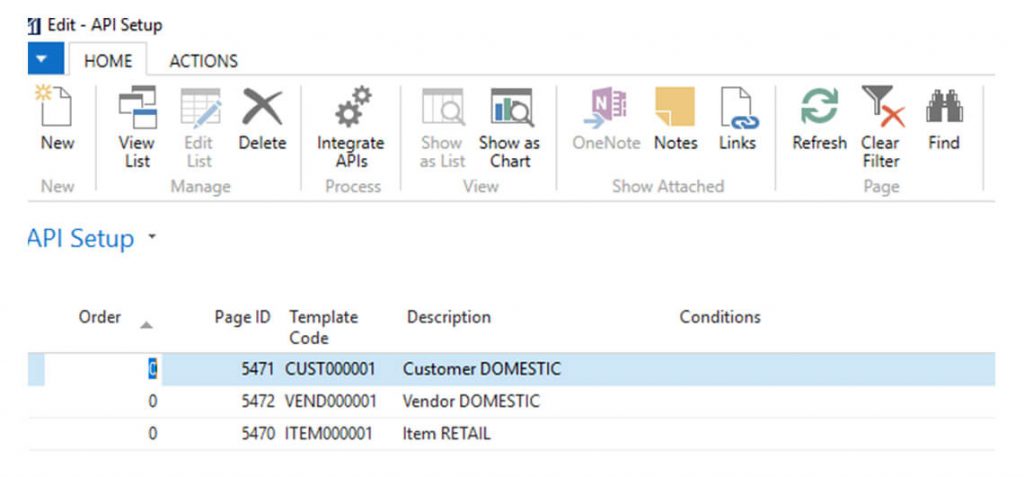Select template code VEND000001

pos(331,401)
